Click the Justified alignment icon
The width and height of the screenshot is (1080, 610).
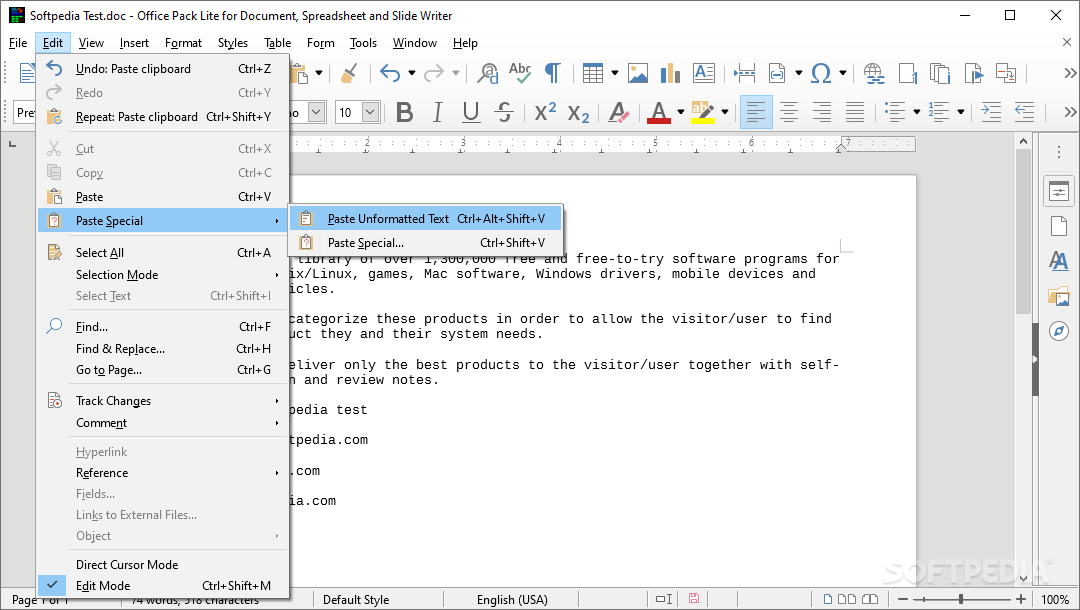(855, 112)
